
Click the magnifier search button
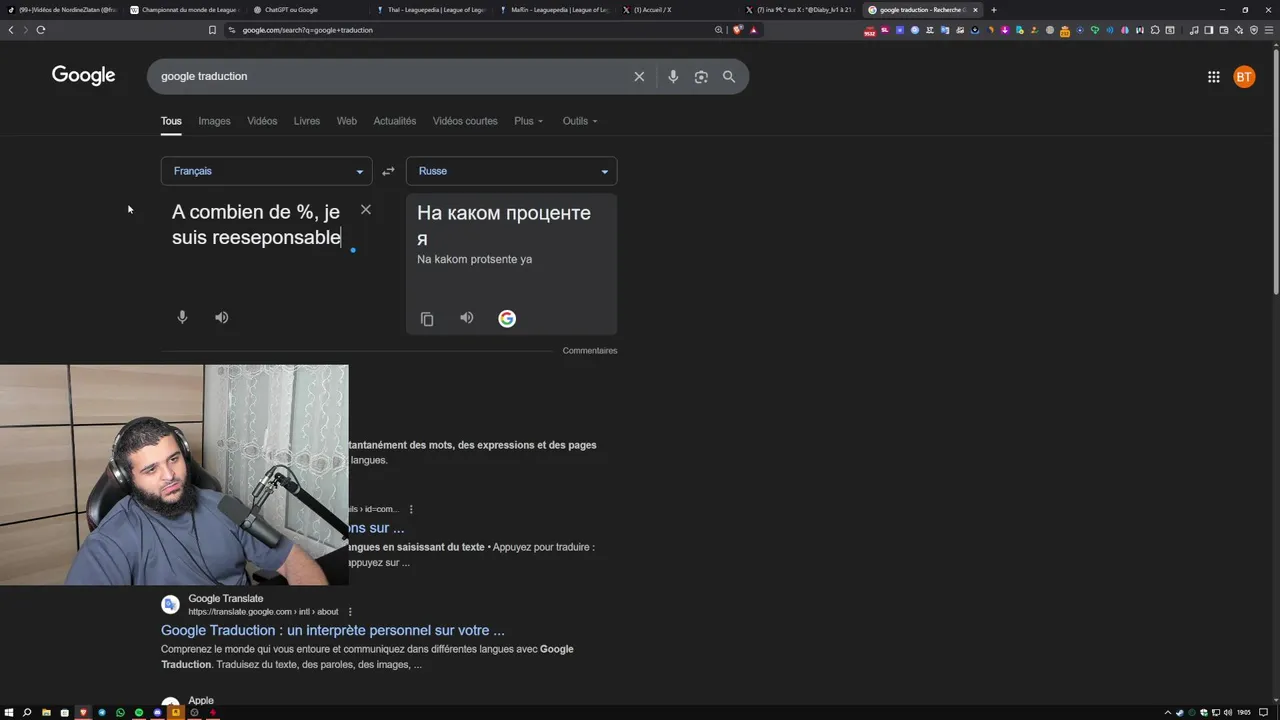coord(729,76)
